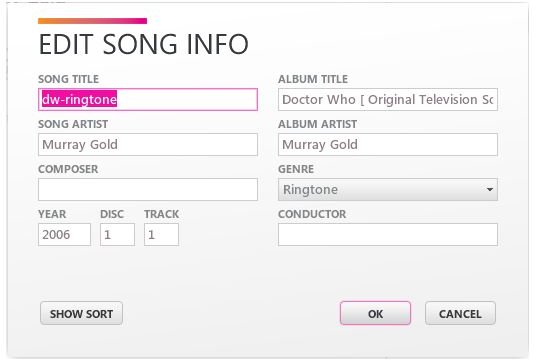Click the Track number field
The height and width of the screenshot is (360, 536).
click(x=161, y=235)
